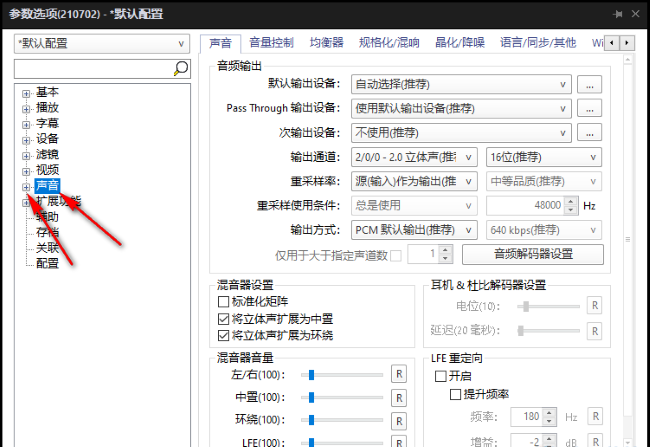Uncheck 将立体声扩展为中置
650x447 pixels.
[223, 318]
